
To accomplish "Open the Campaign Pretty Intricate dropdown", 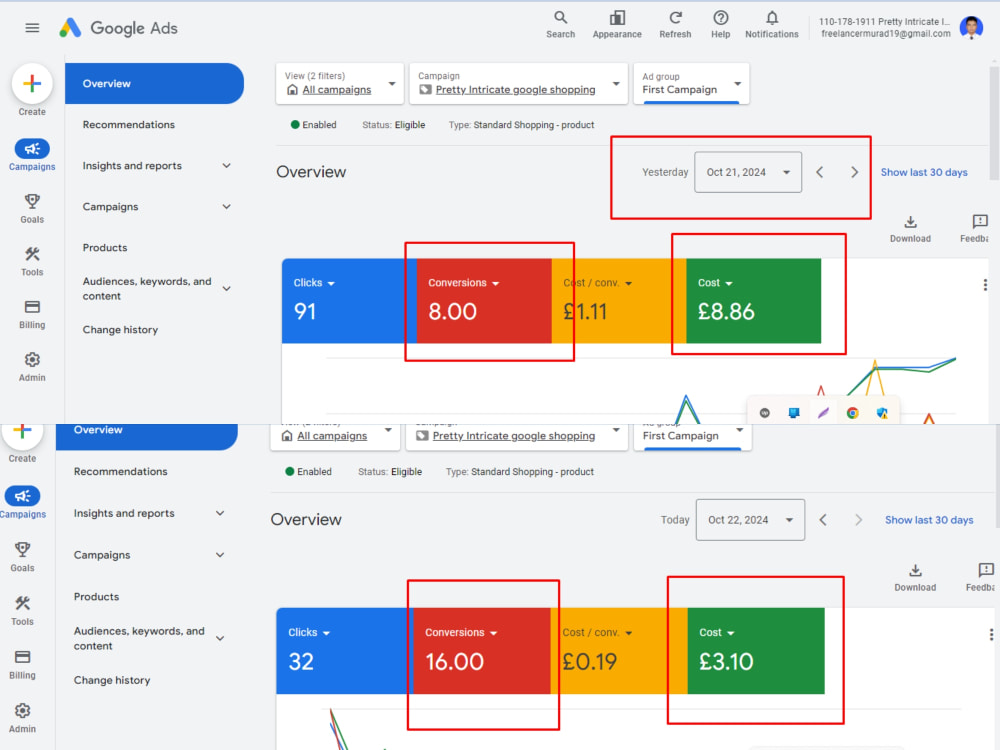I will pos(518,83).
